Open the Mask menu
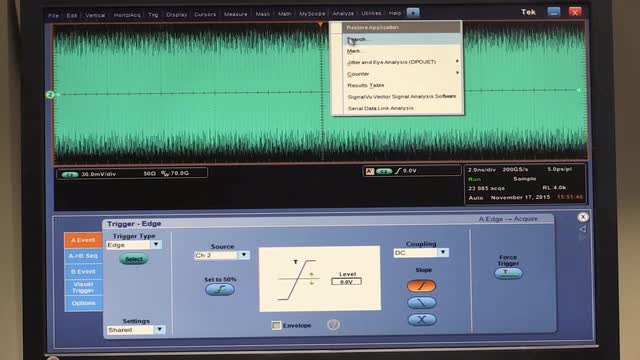The width and height of the screenshot is (640, 360). point(262,14)
